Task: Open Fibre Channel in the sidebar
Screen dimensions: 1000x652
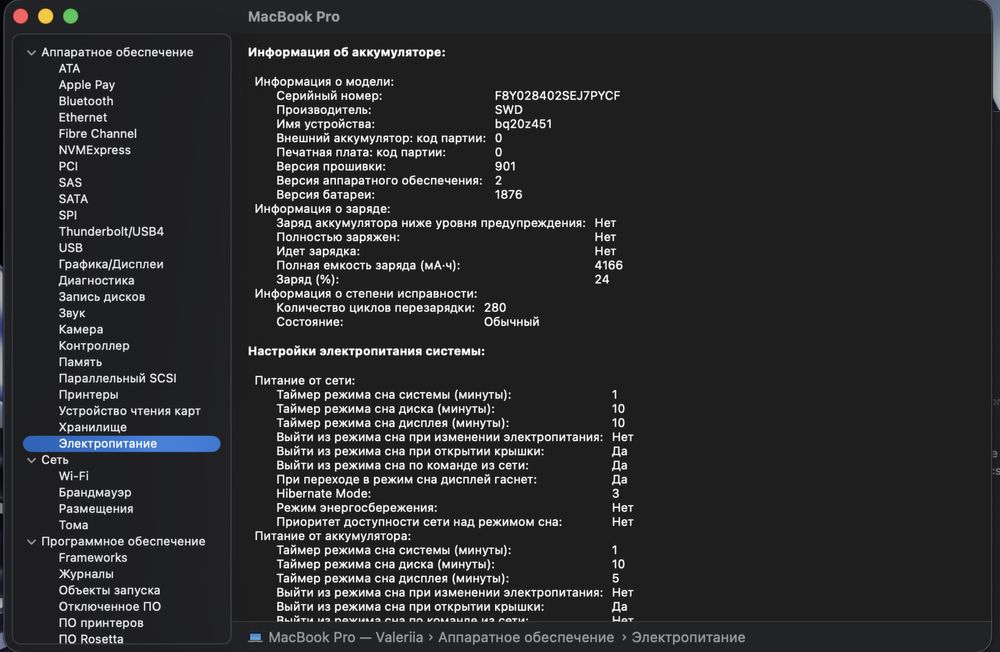Action: (x=98, y=133)
